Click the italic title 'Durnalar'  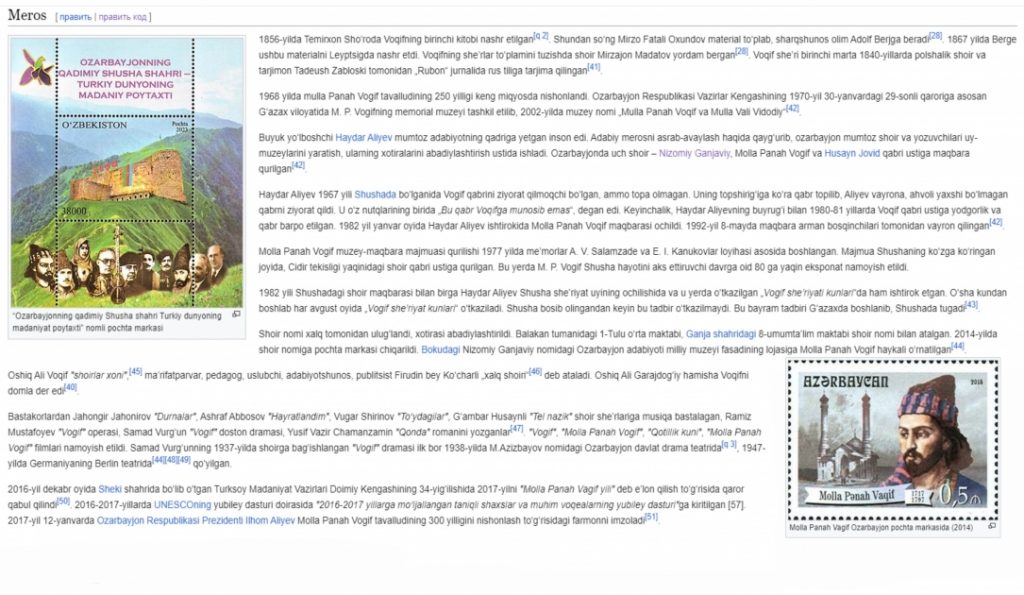tap(174, 417)
